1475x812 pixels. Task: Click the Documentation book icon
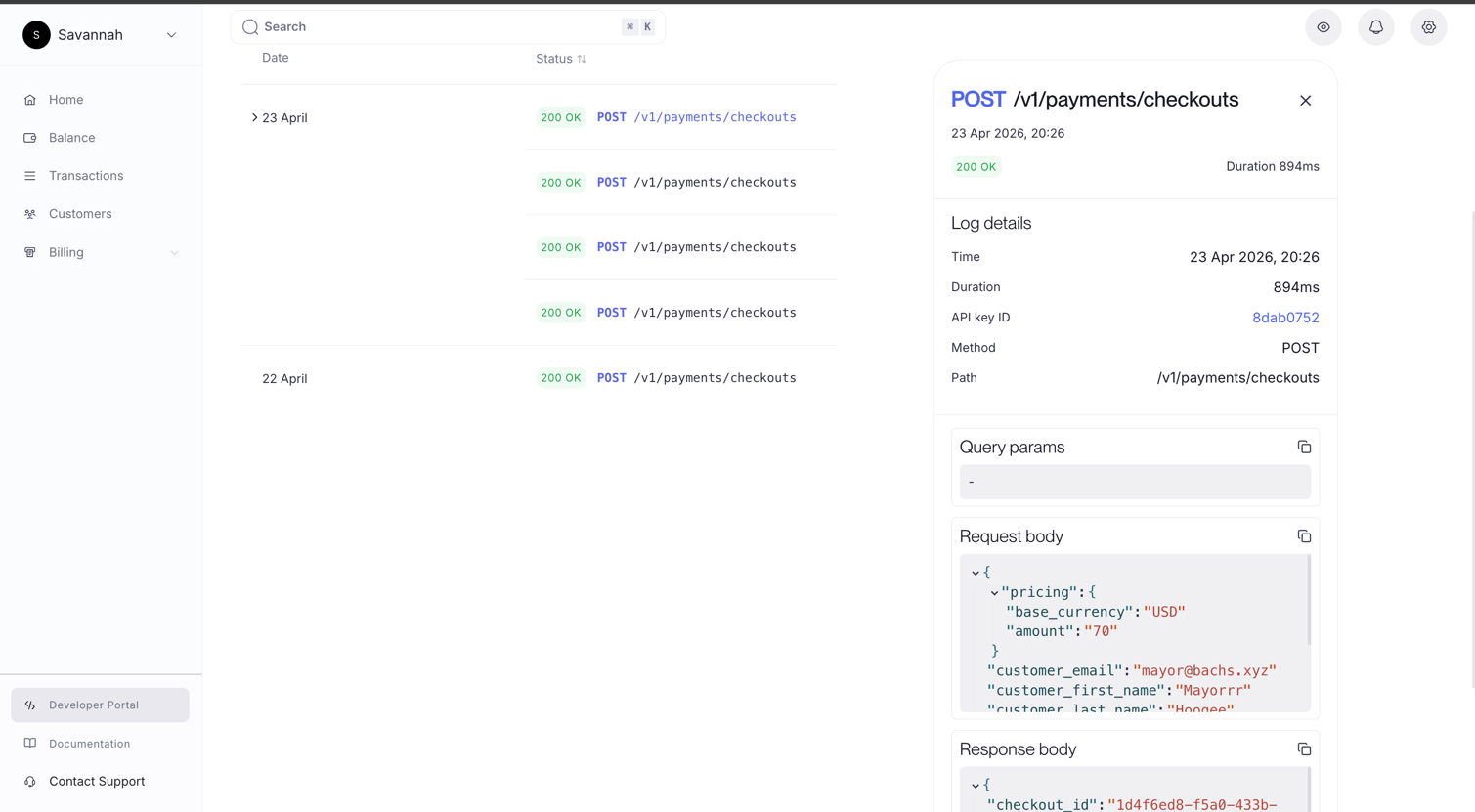coord(30,744)
